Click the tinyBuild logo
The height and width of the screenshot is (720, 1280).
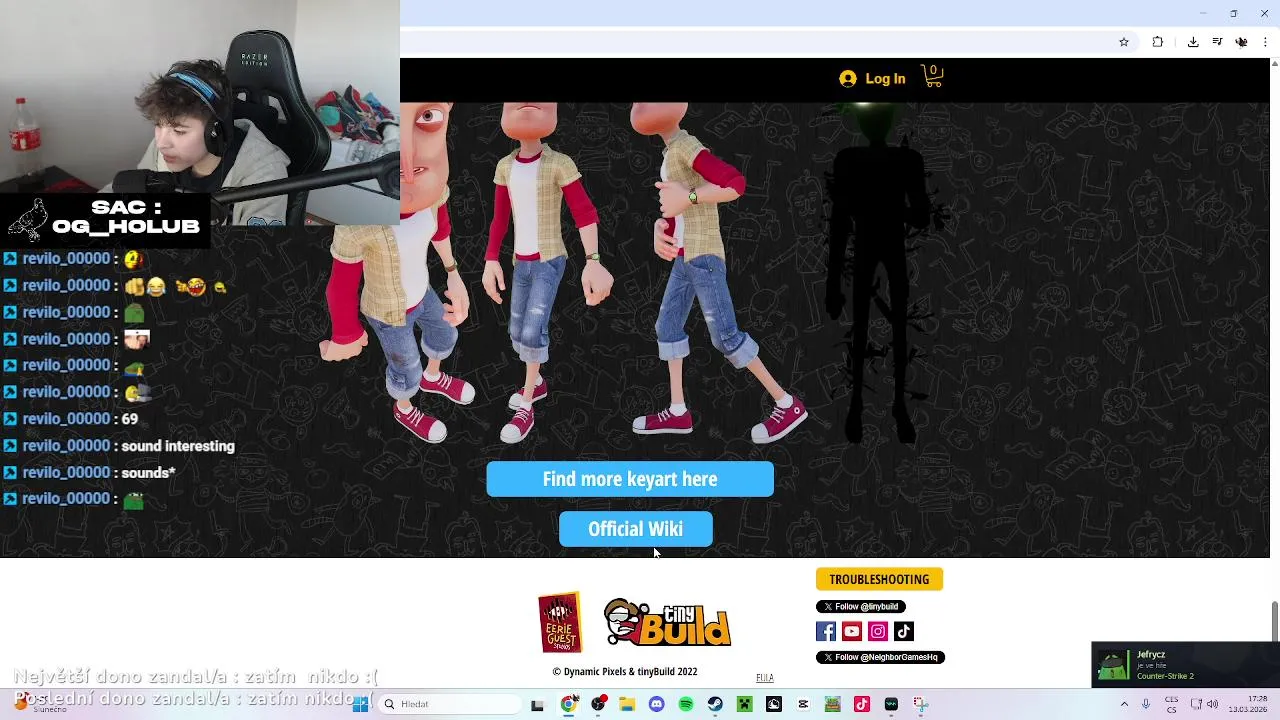click(x=667, y=622)
